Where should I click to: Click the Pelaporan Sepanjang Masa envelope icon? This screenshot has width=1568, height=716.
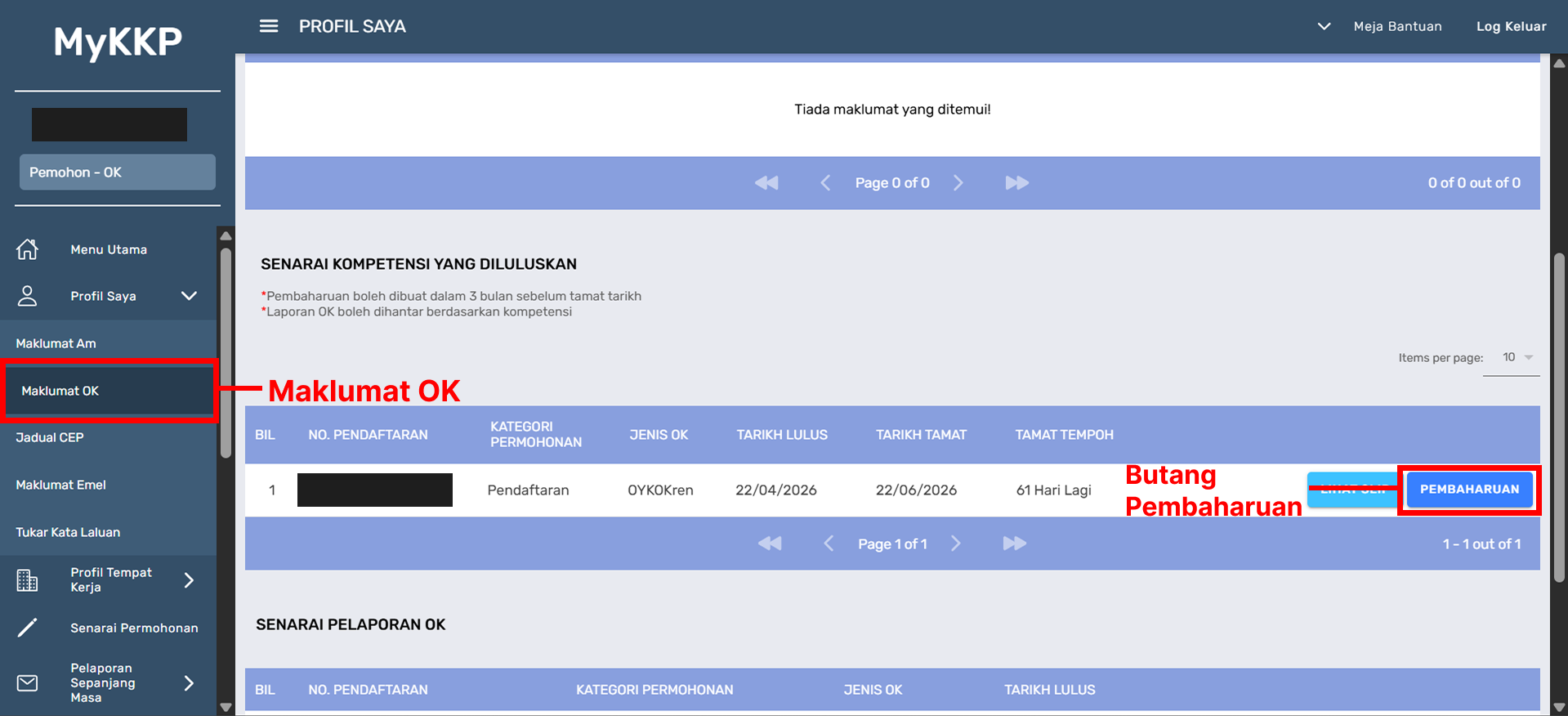(x=28, y=682)
